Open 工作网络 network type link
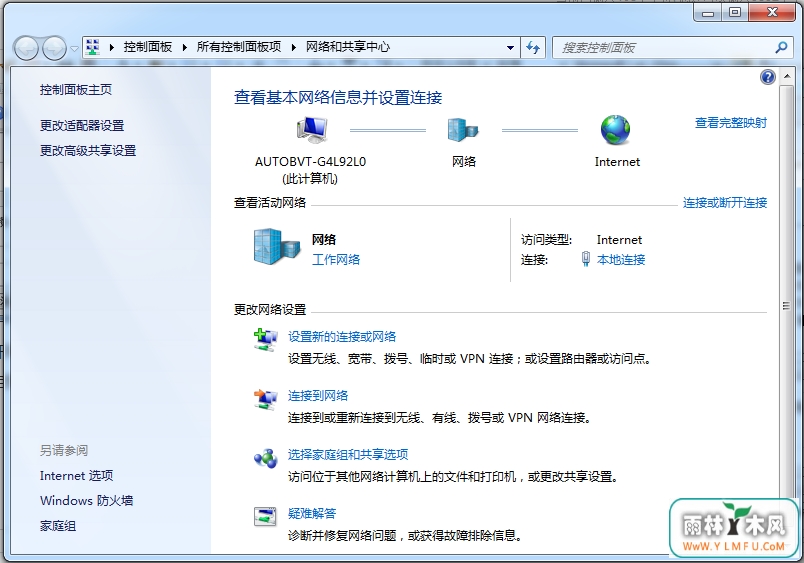This screenshot has width=804, height=563. pos(336,260)
